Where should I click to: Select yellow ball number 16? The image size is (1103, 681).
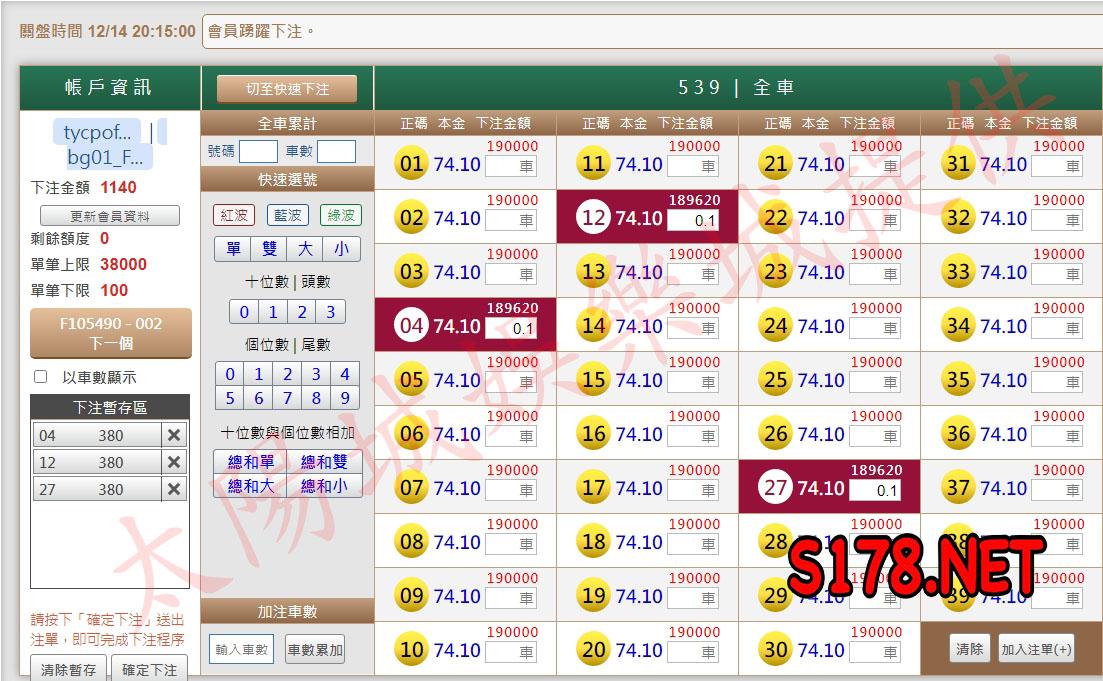(x=594, y=434)
